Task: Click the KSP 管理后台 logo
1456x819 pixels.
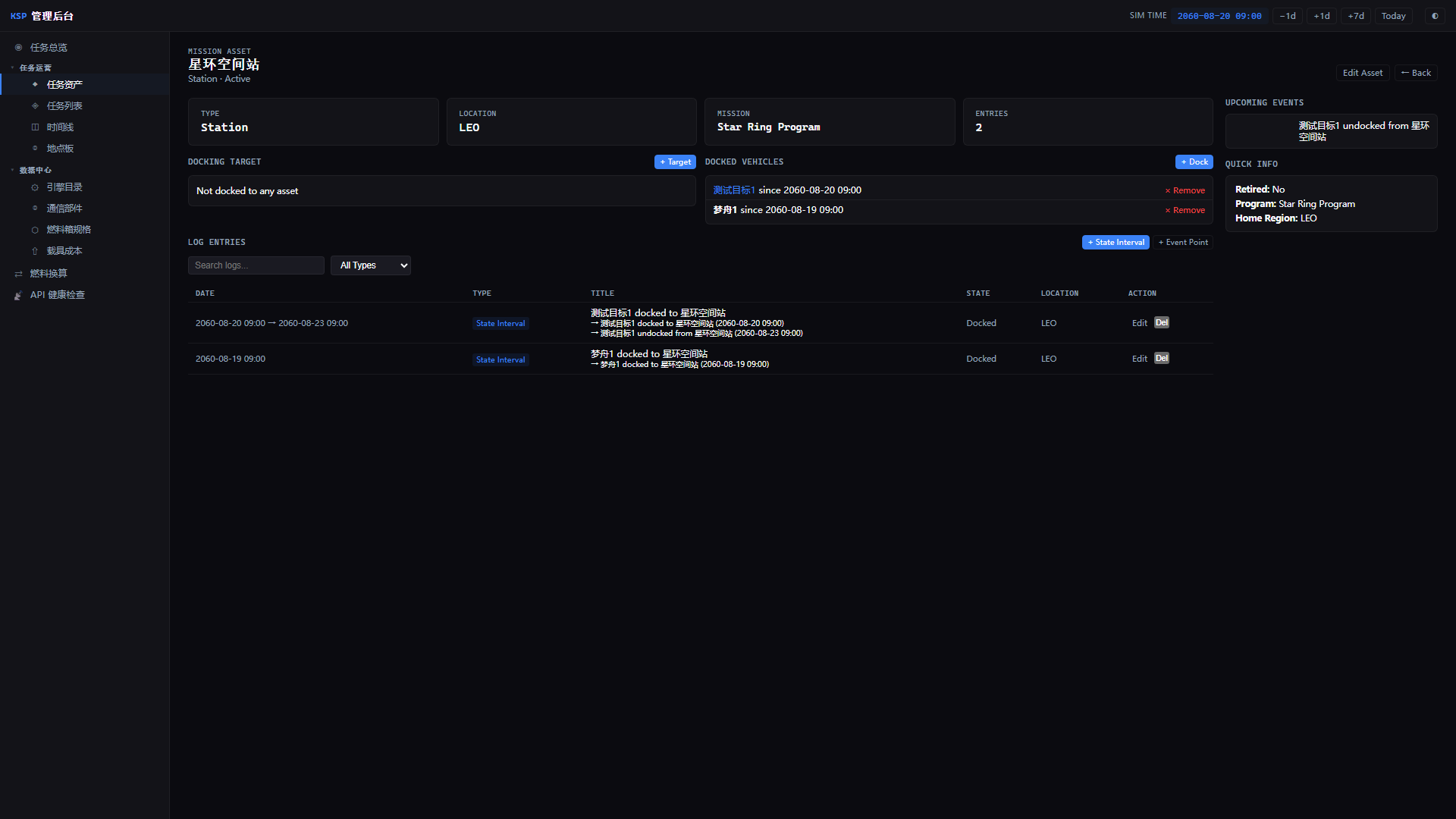Action: 42,16
